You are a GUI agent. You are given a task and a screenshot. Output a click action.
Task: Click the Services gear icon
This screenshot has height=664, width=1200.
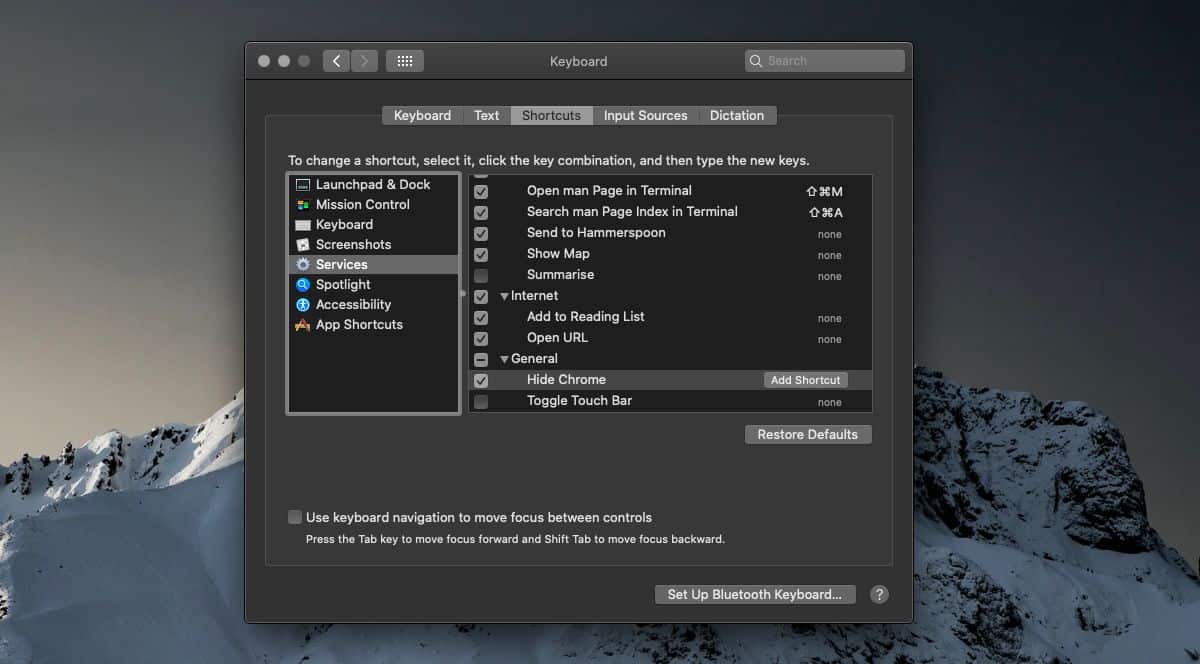pyautogui.click(x=303, y=265)
